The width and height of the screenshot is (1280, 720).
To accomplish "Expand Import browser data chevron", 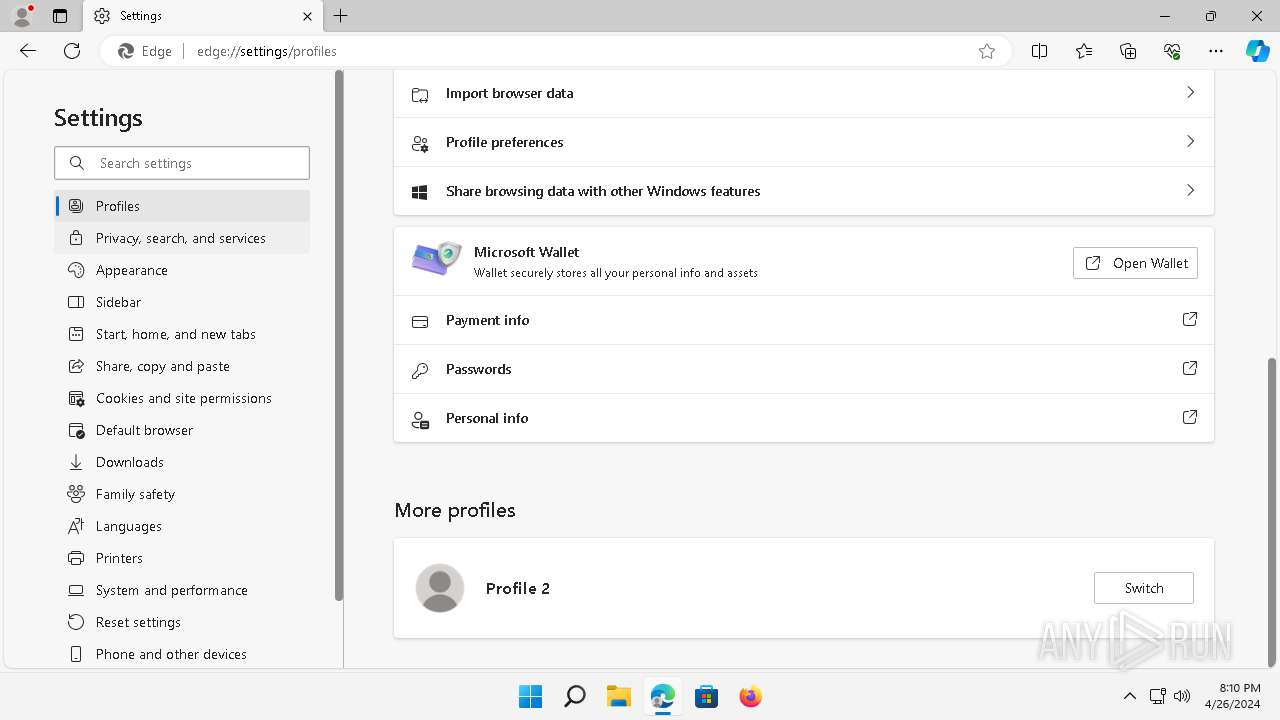I will 1190,92.
